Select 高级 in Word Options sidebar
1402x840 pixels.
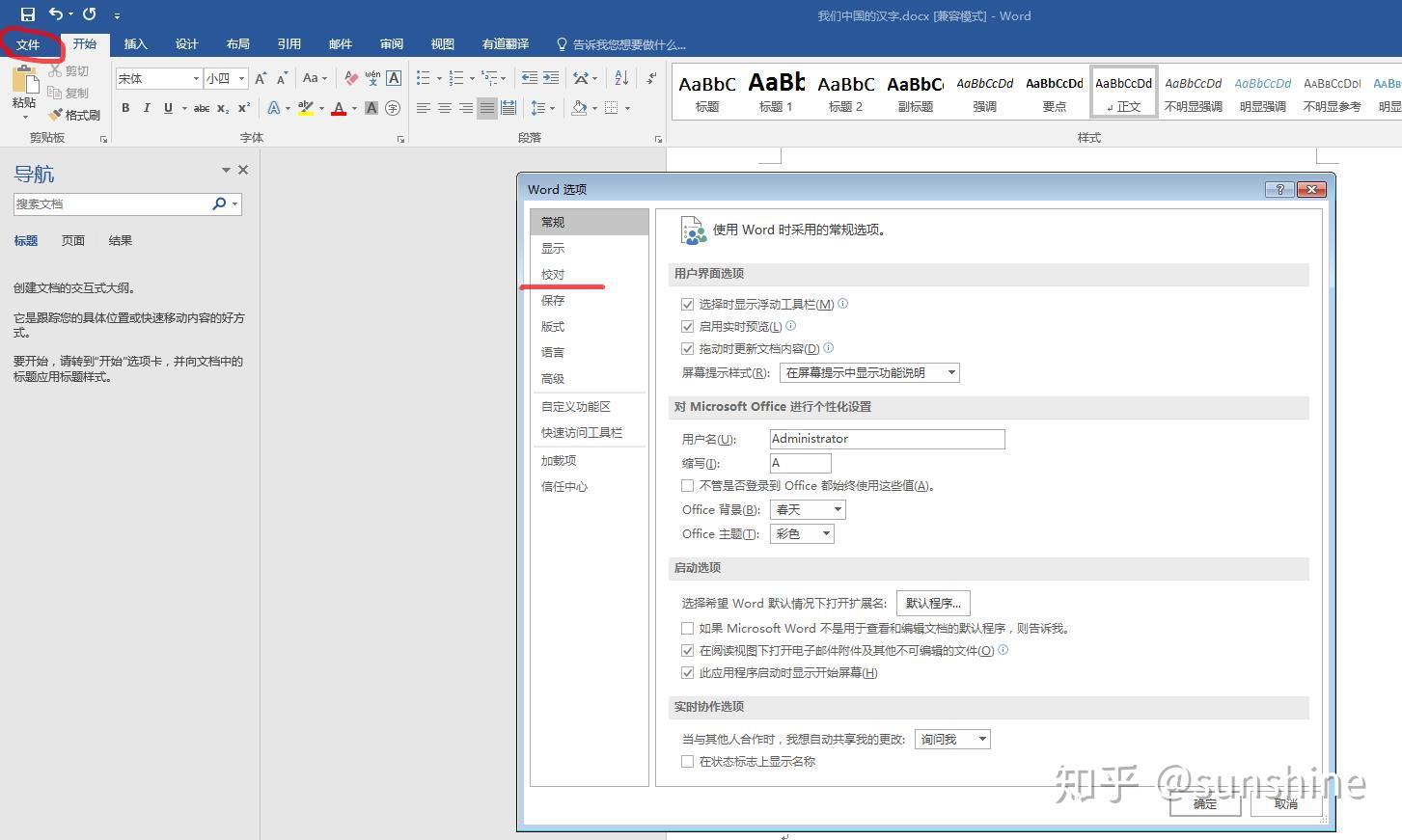tap(553, 379)
